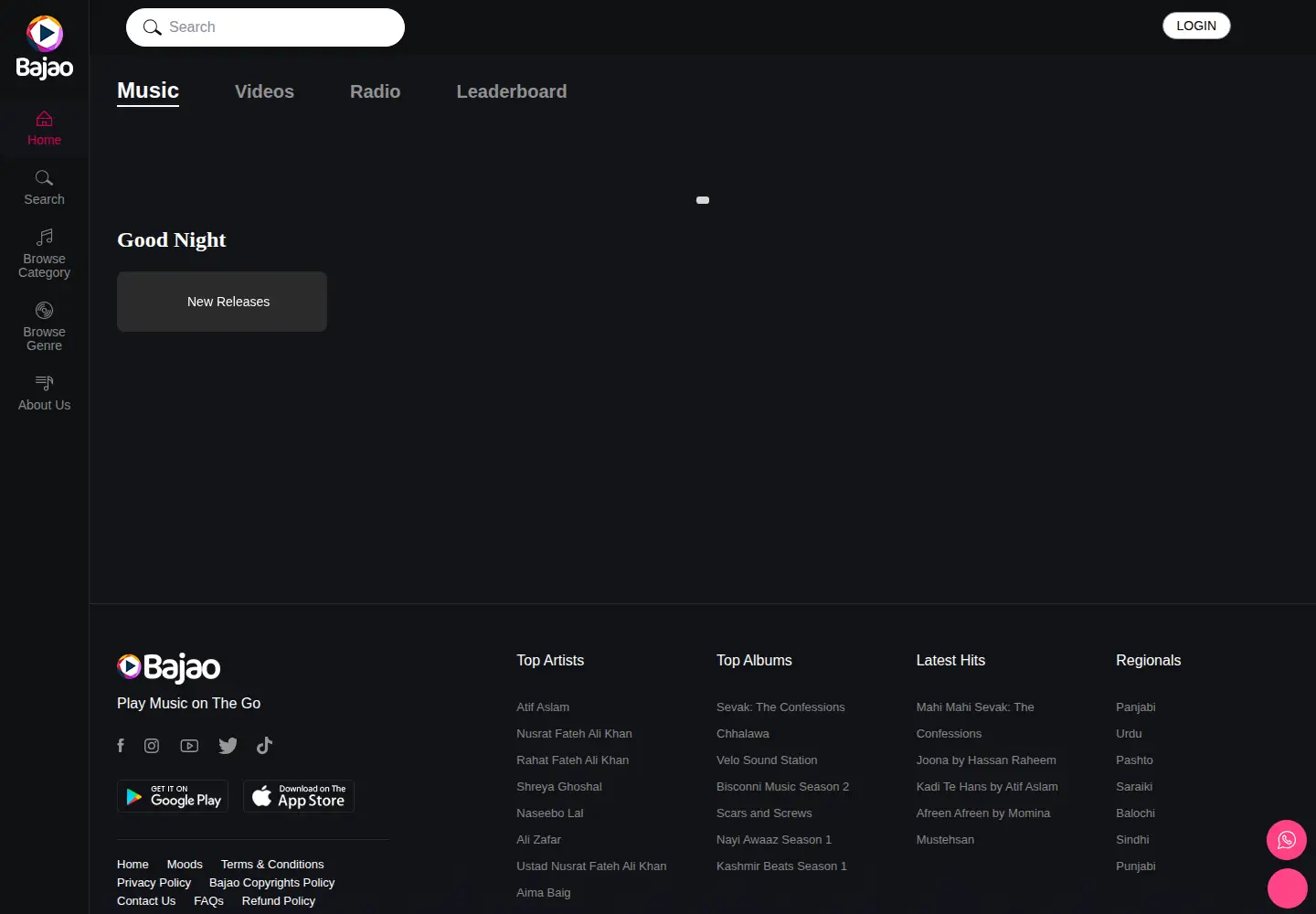Open Browse Category in the sidebar
The image size is (1316, 914).
click(x=44, y=254)
